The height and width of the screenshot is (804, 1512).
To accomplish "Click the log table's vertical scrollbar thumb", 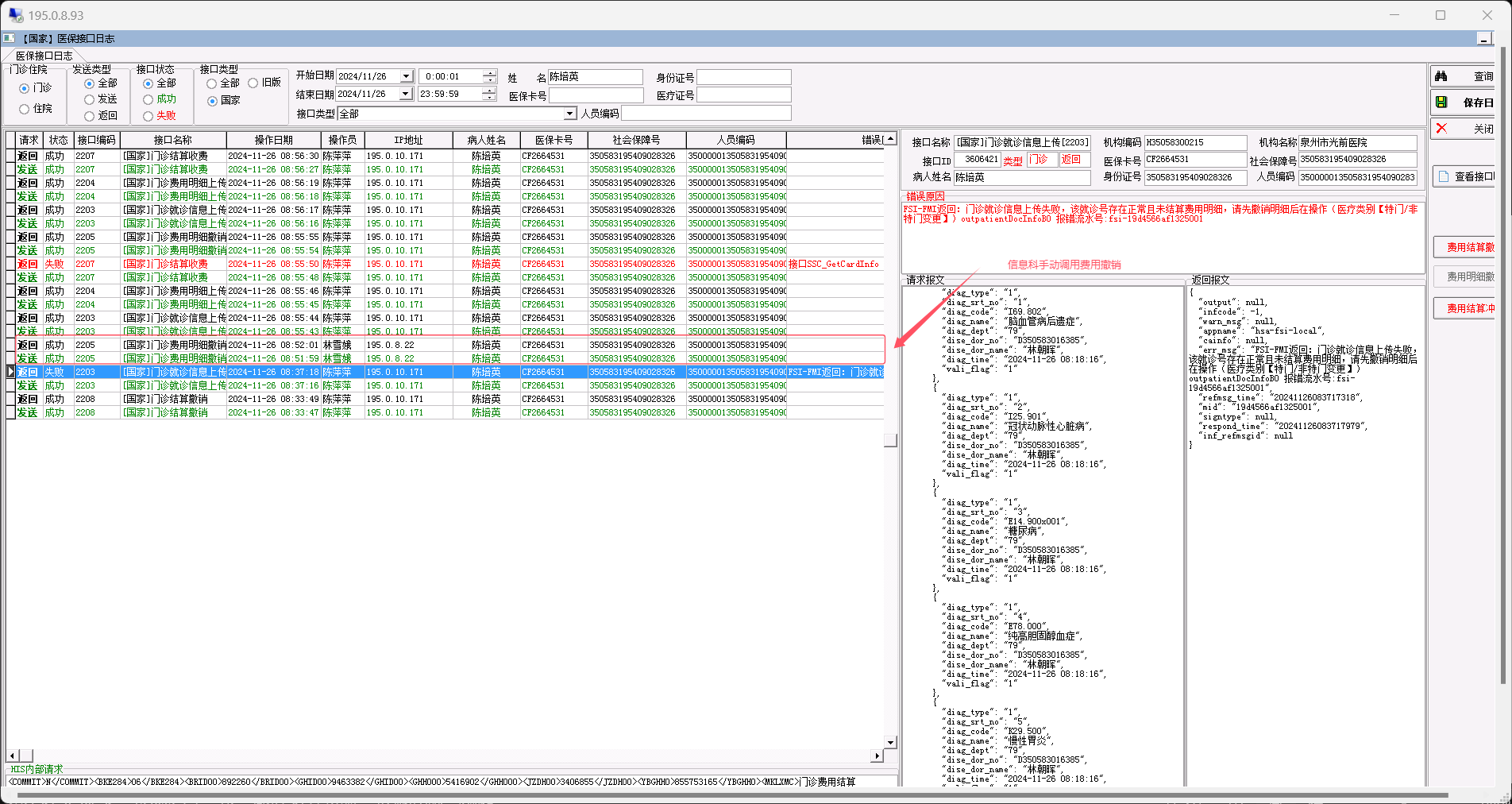I will (890, 440).
